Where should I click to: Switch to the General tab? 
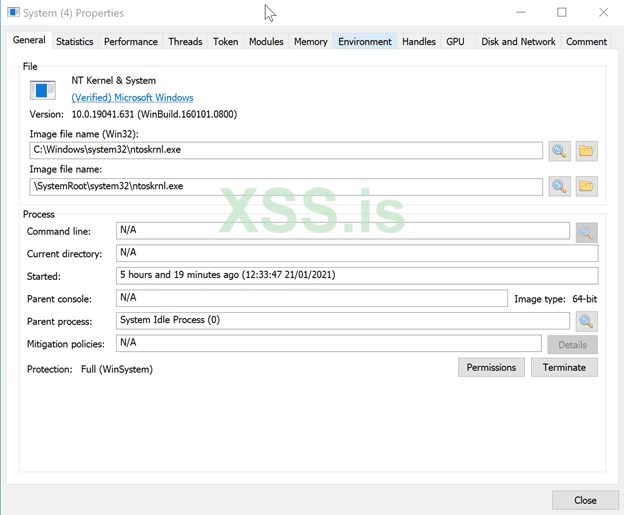point(29,40)
